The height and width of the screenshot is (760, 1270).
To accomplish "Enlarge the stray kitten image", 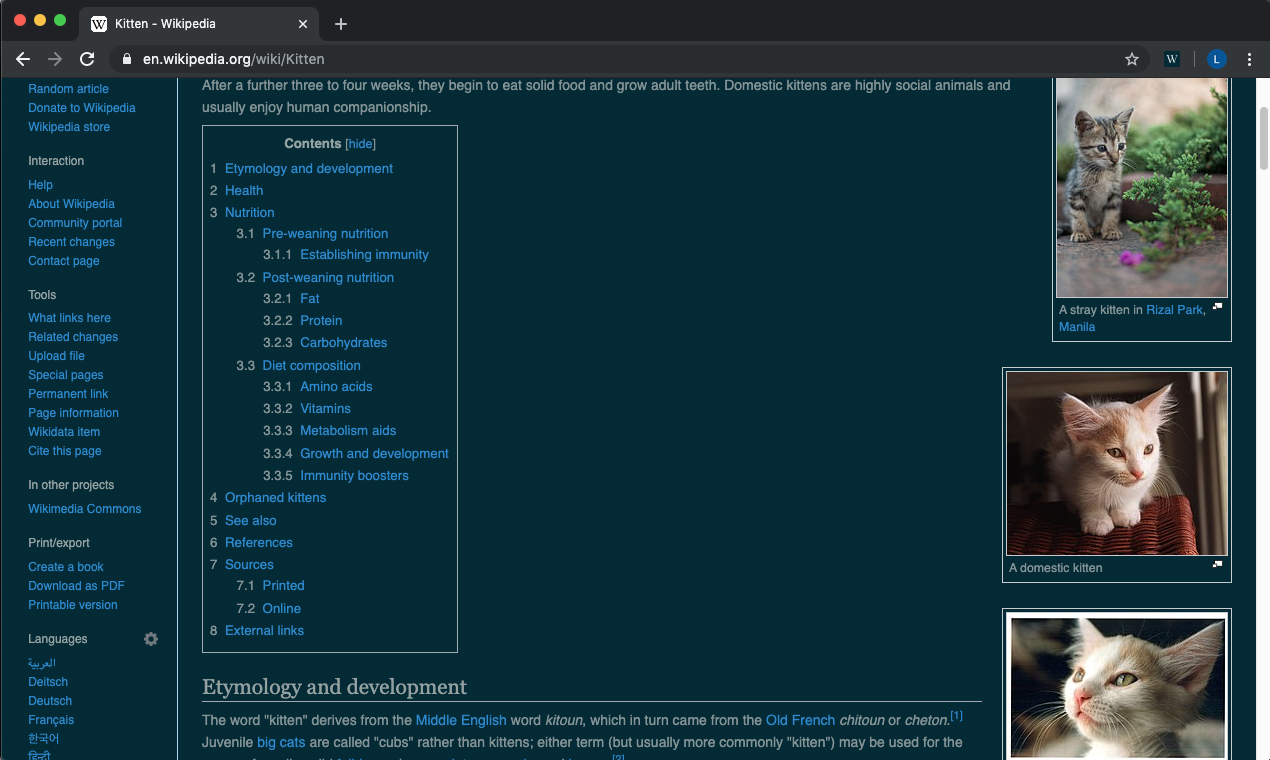I will click(1216, 308).
